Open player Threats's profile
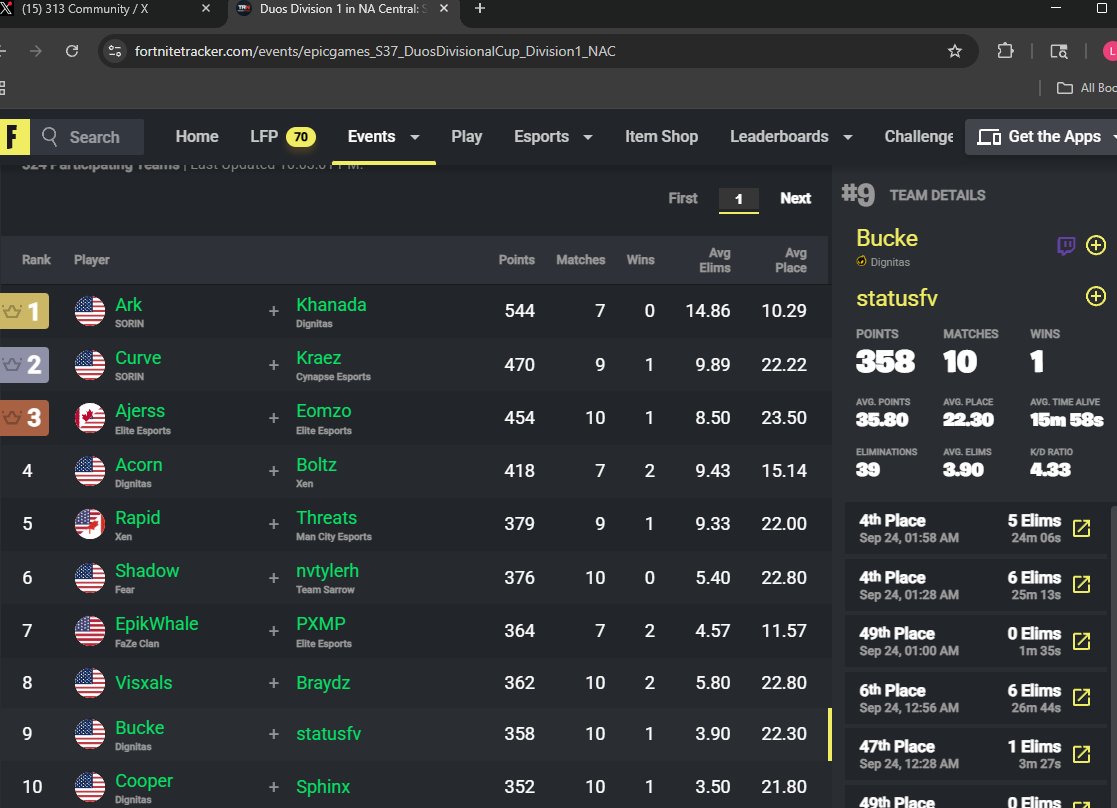1117x808 pixels. 326,517
